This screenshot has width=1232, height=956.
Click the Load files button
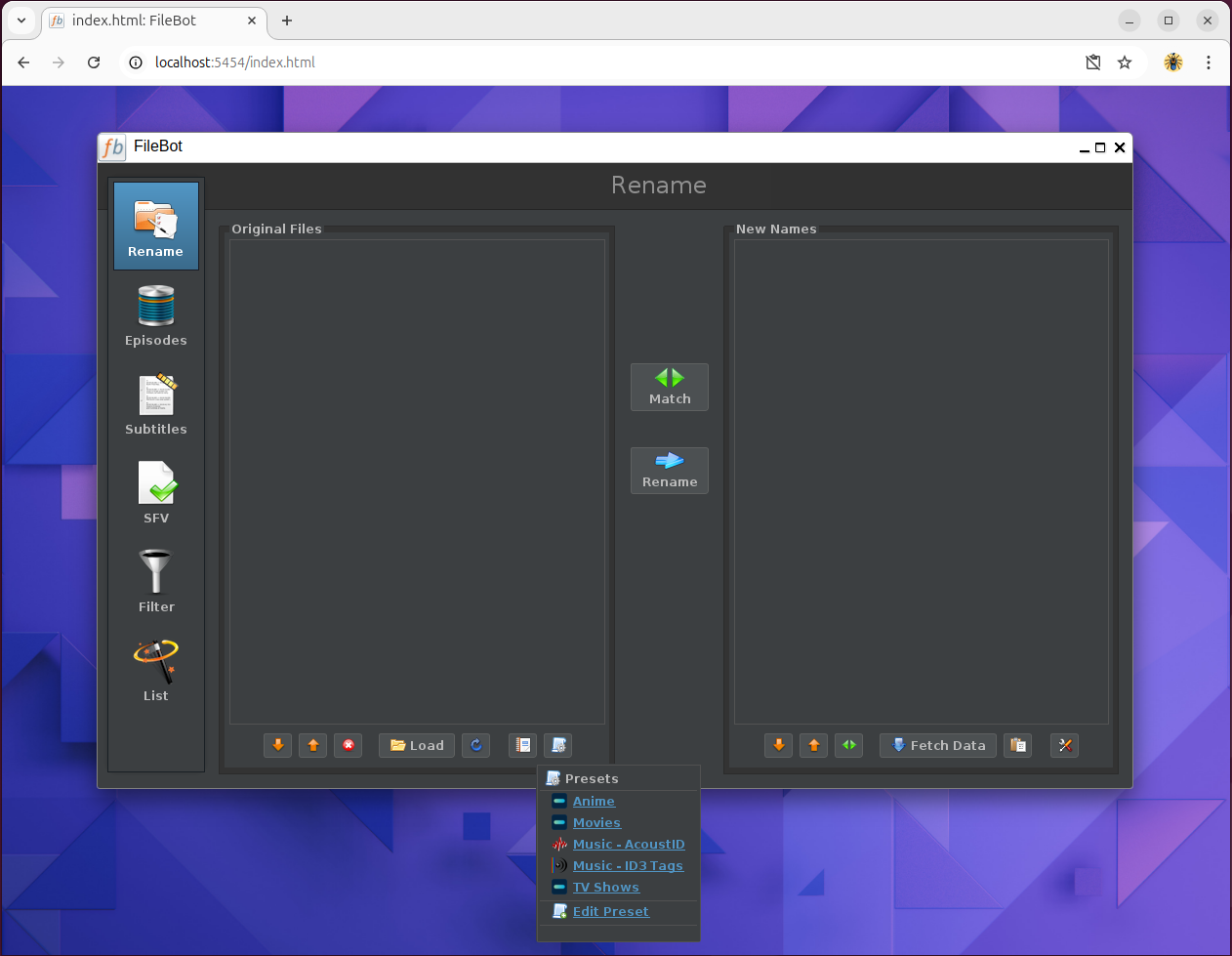[417, 745]
